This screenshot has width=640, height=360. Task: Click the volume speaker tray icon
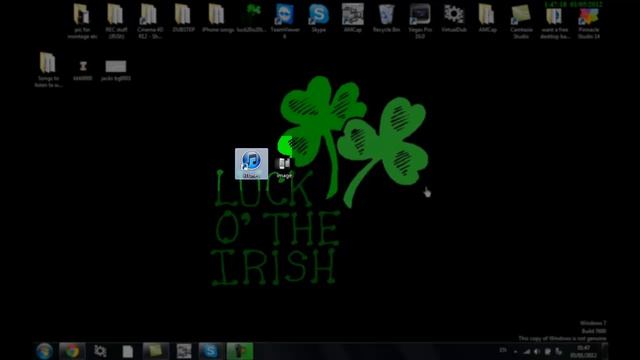point(537,351)
